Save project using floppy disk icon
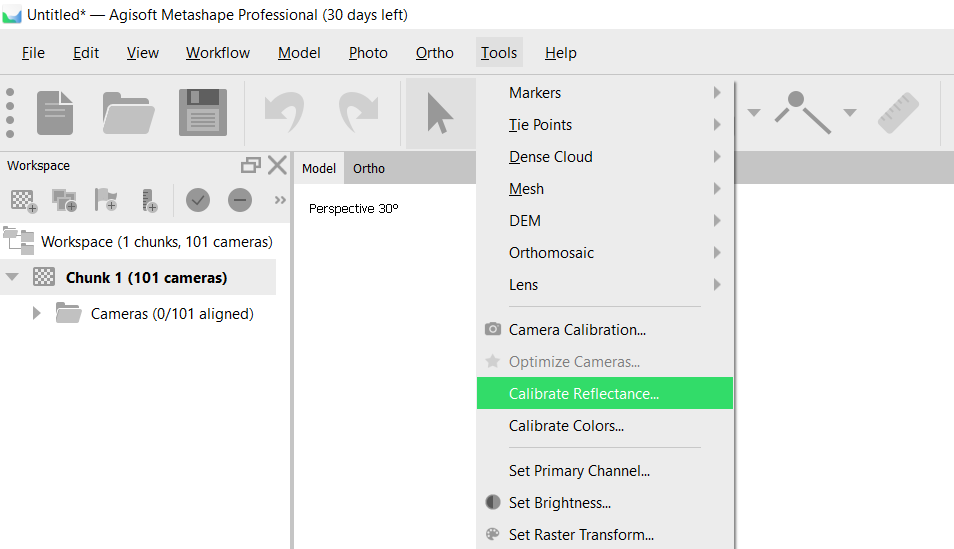This screenshot has height=549, width=954. 202,112
